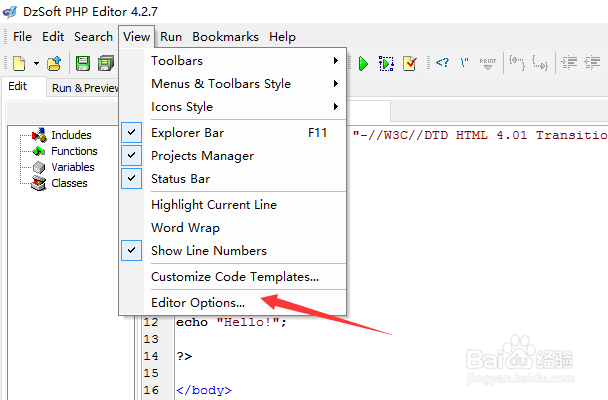
Task: Open the Bookmarks menu
Action: [225, 37]
